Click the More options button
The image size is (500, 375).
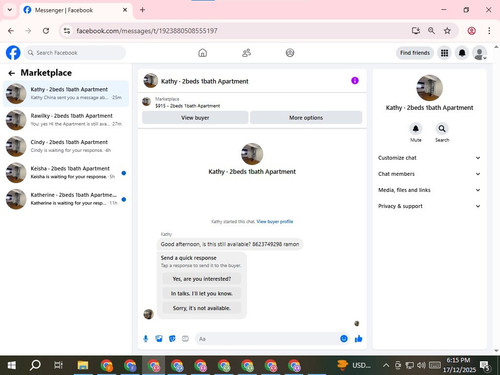pos(306,118)
